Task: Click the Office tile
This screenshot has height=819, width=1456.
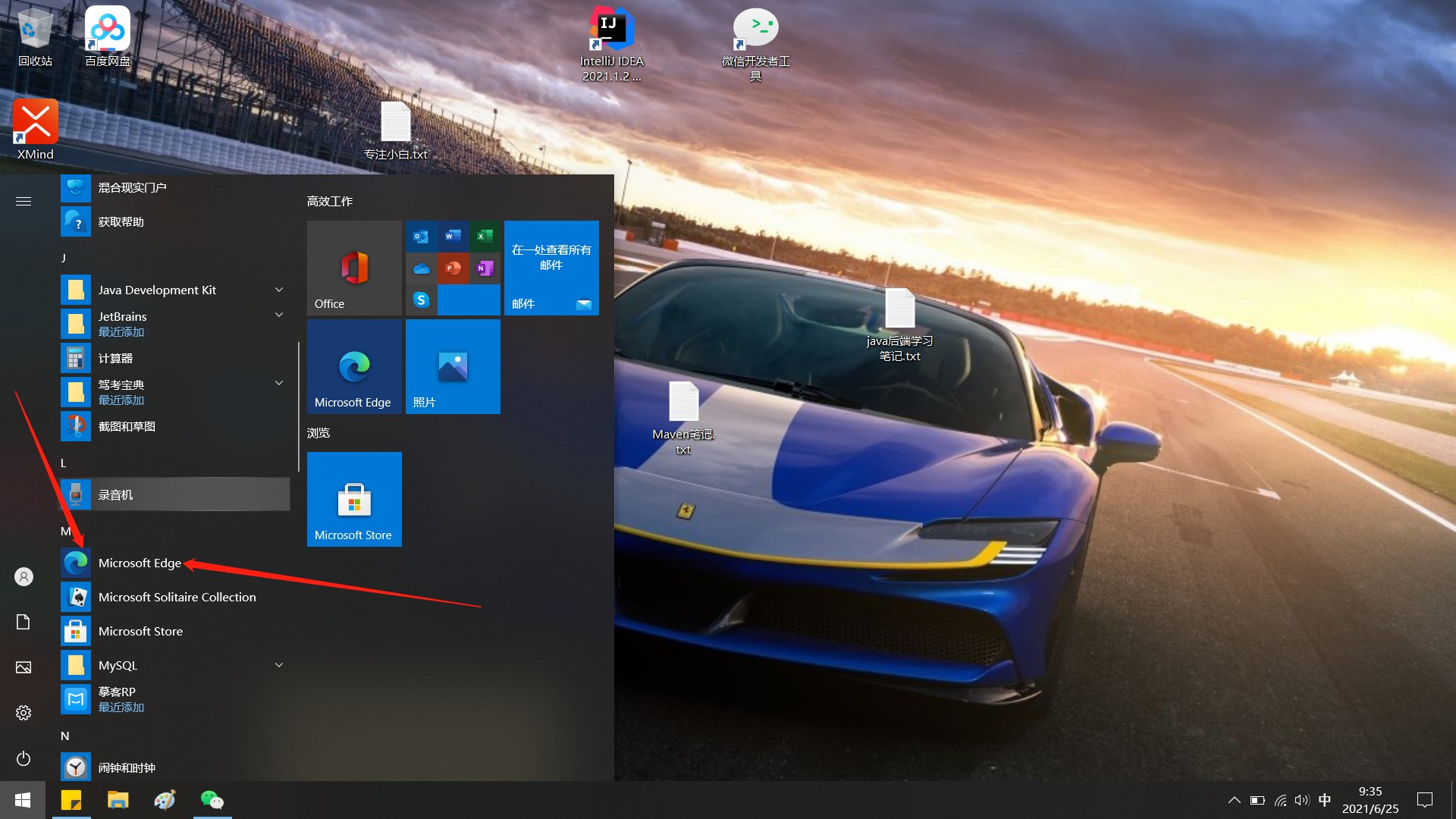Action: click(354, 268)
